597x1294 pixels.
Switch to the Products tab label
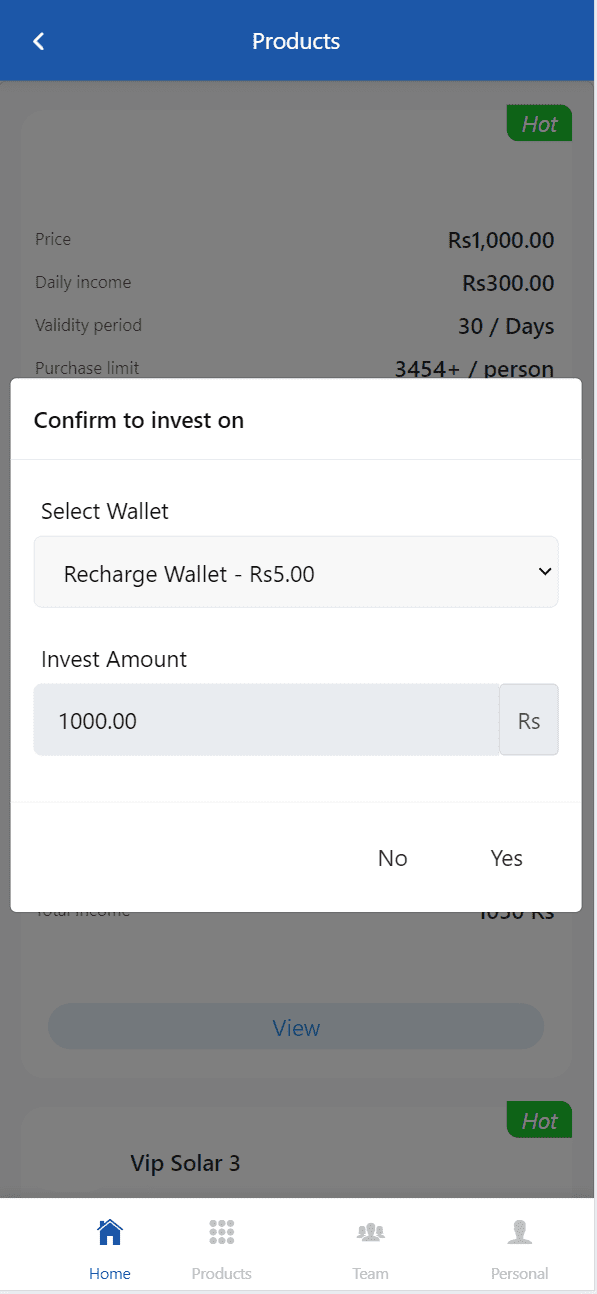pos(222,1273)
